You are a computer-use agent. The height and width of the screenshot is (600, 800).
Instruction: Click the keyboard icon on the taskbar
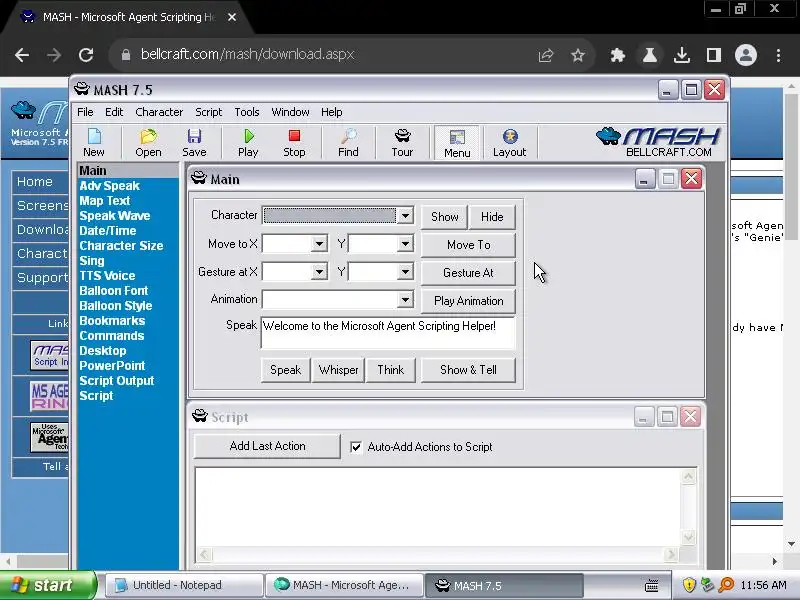coord(652,585)
